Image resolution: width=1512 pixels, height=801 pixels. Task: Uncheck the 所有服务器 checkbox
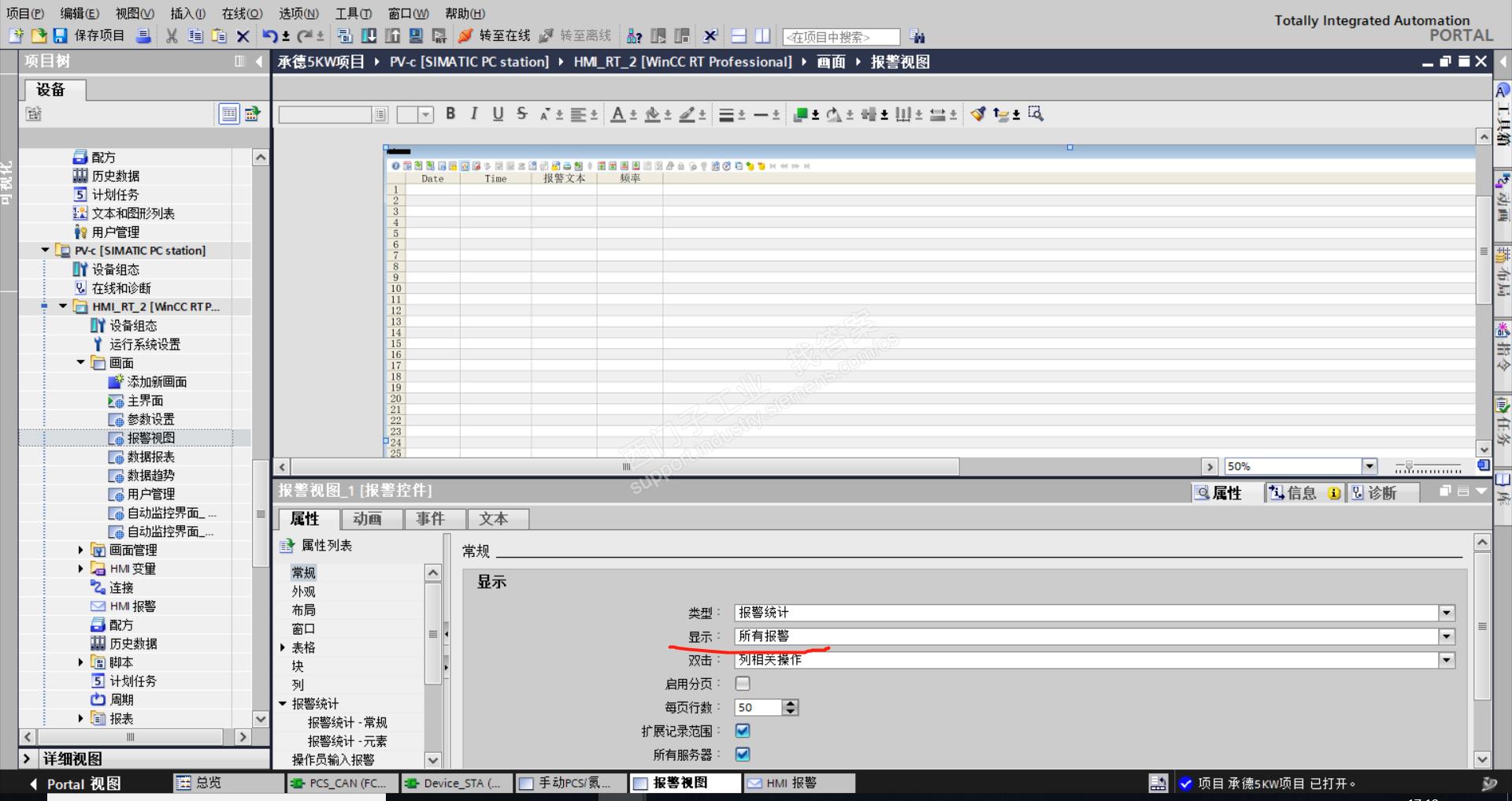743,755
